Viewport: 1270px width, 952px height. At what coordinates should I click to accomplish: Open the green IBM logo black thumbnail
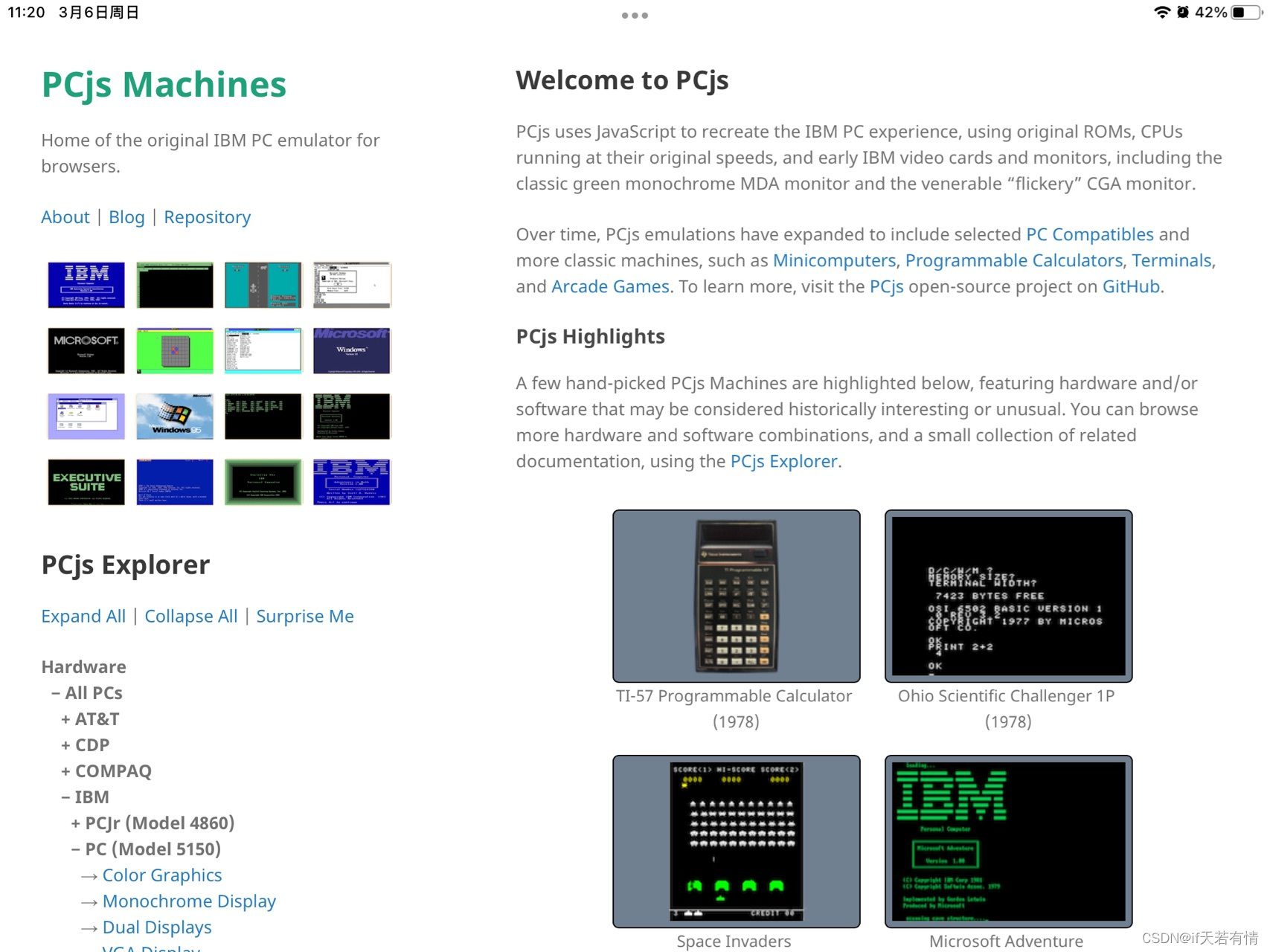[x=352, y=416]
